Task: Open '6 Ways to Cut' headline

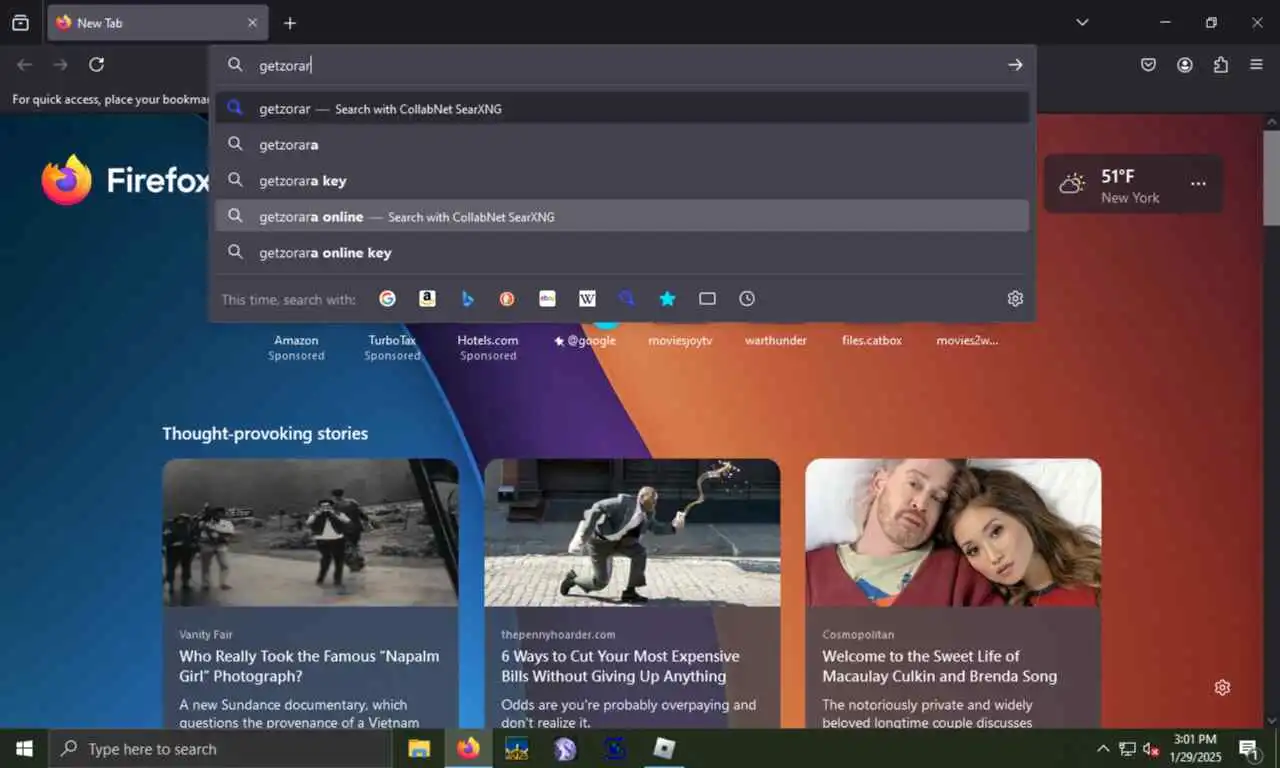Action: (620, 666)
